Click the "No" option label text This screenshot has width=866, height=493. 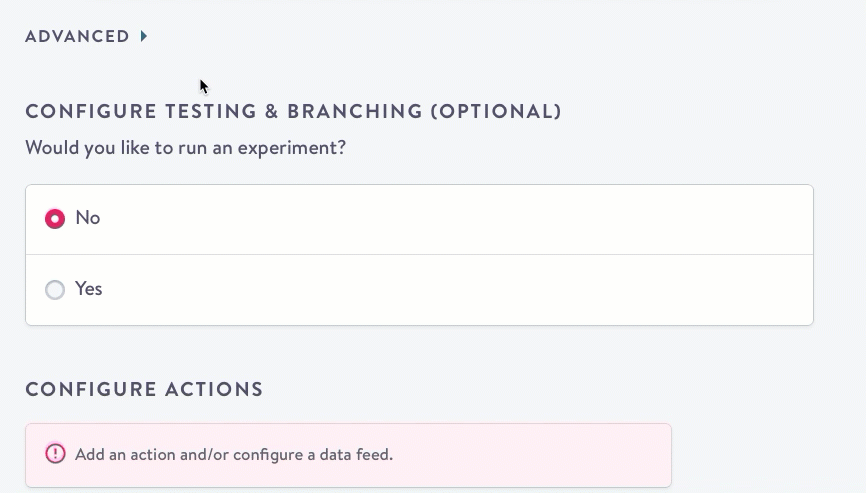(x=88, y=218)
